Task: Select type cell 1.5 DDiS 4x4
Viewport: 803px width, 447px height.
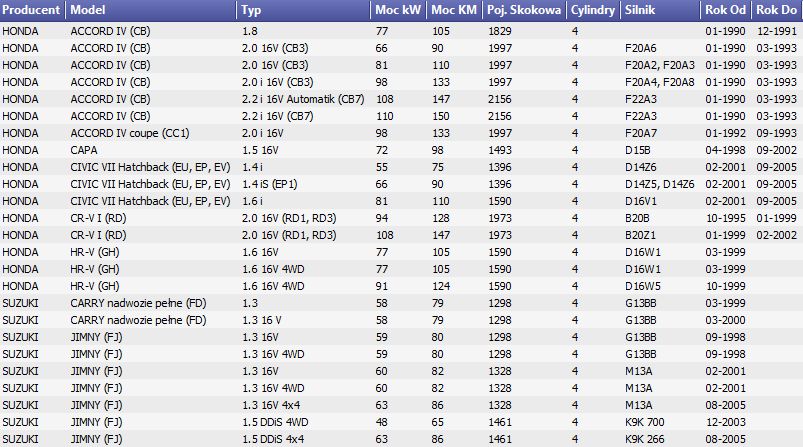Action: click(x=273, y=439)
